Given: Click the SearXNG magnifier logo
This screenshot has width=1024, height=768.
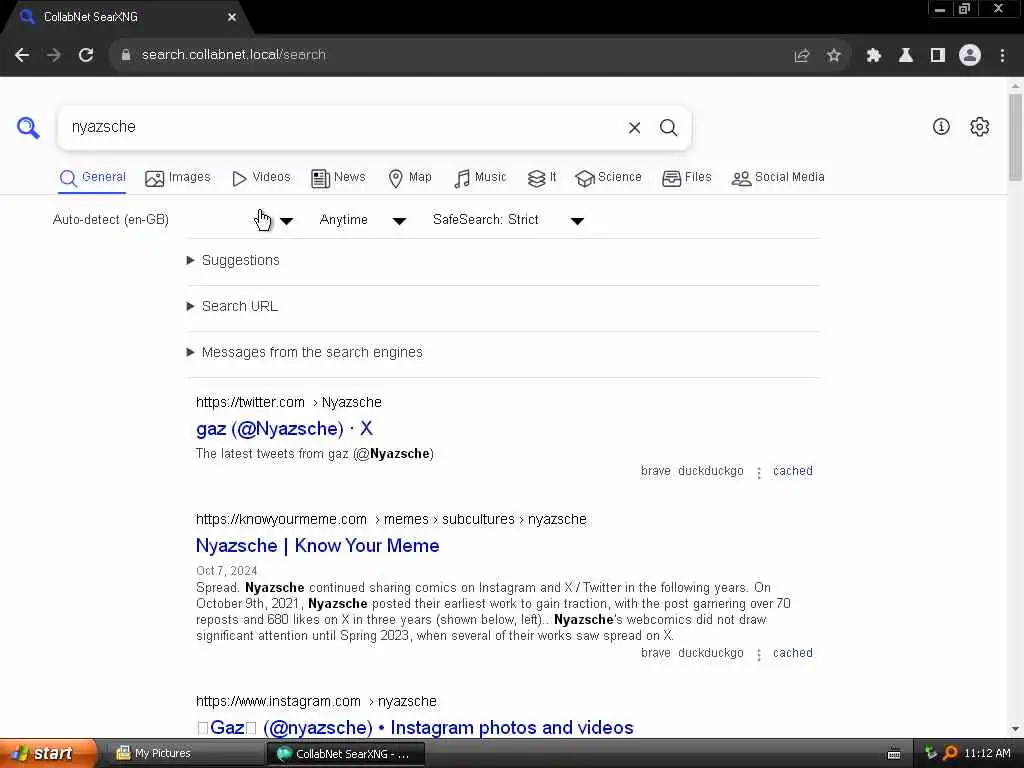Looking at the screenshot, I should coord(28,127).
